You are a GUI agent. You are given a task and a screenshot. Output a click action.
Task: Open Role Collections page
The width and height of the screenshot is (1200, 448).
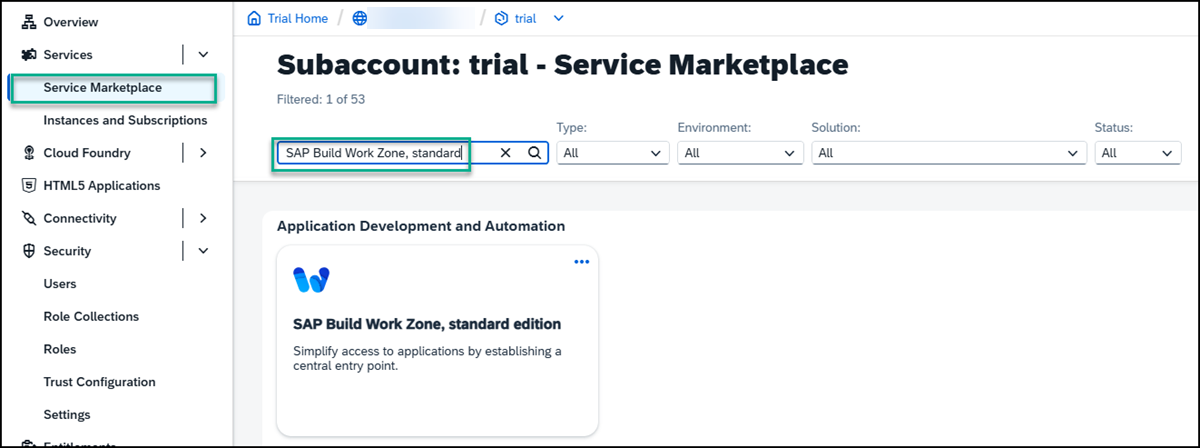tap(91, 316)
